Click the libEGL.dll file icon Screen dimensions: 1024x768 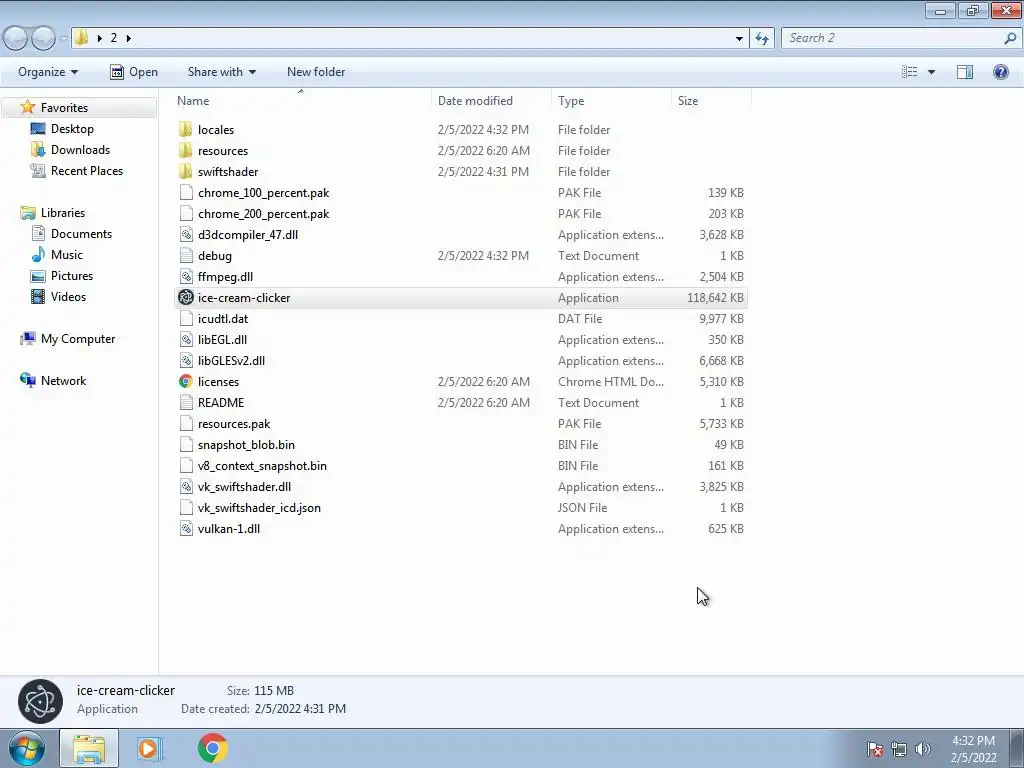[186, 340]
